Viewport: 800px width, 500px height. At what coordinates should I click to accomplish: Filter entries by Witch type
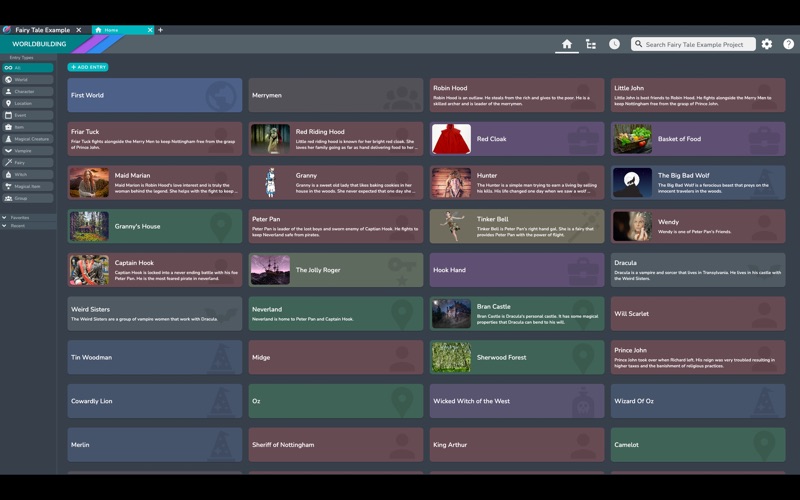28,174
